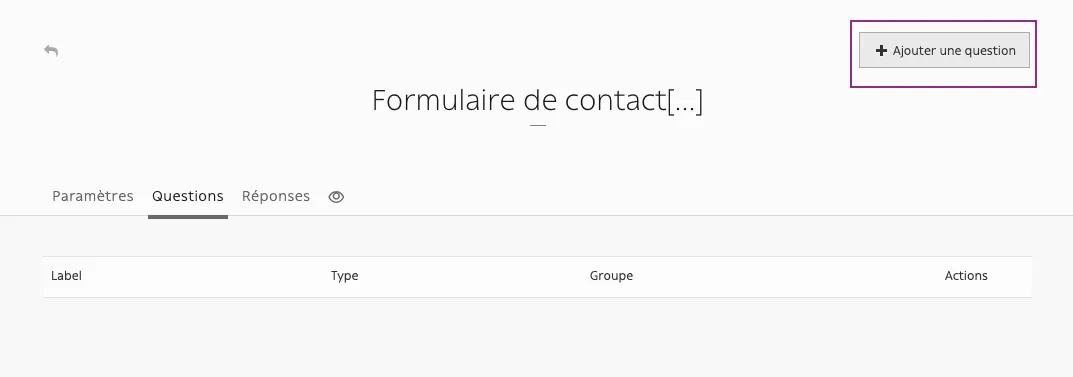
Task: Switch to the Paramètres tab
Action: pos(93,196)
